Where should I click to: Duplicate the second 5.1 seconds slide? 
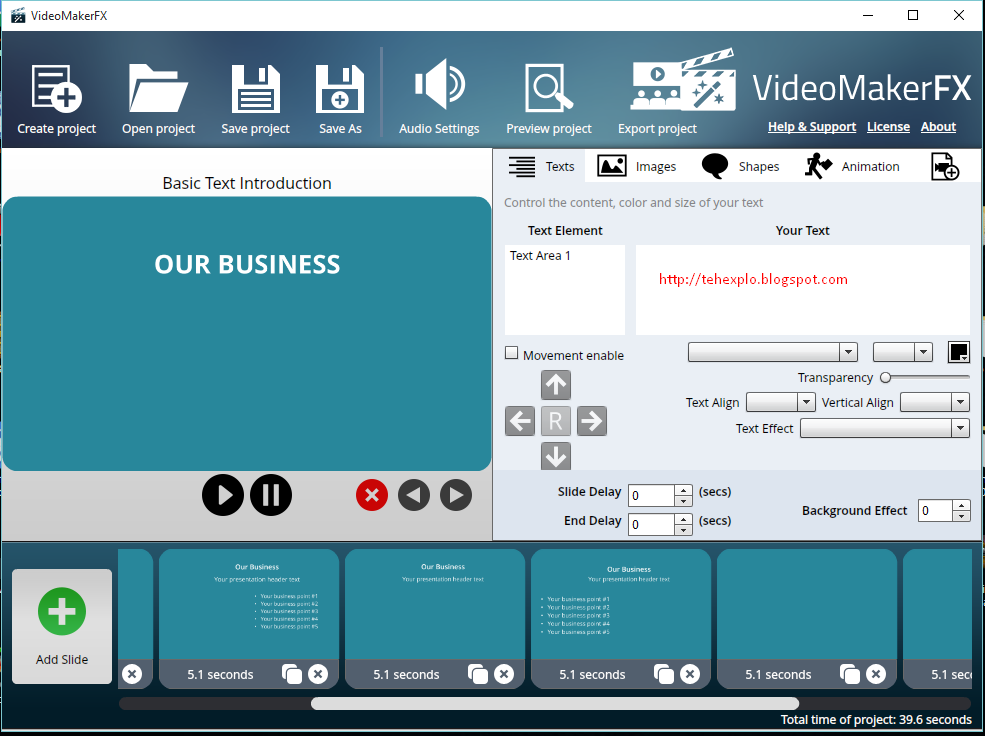tap(478, 674)
